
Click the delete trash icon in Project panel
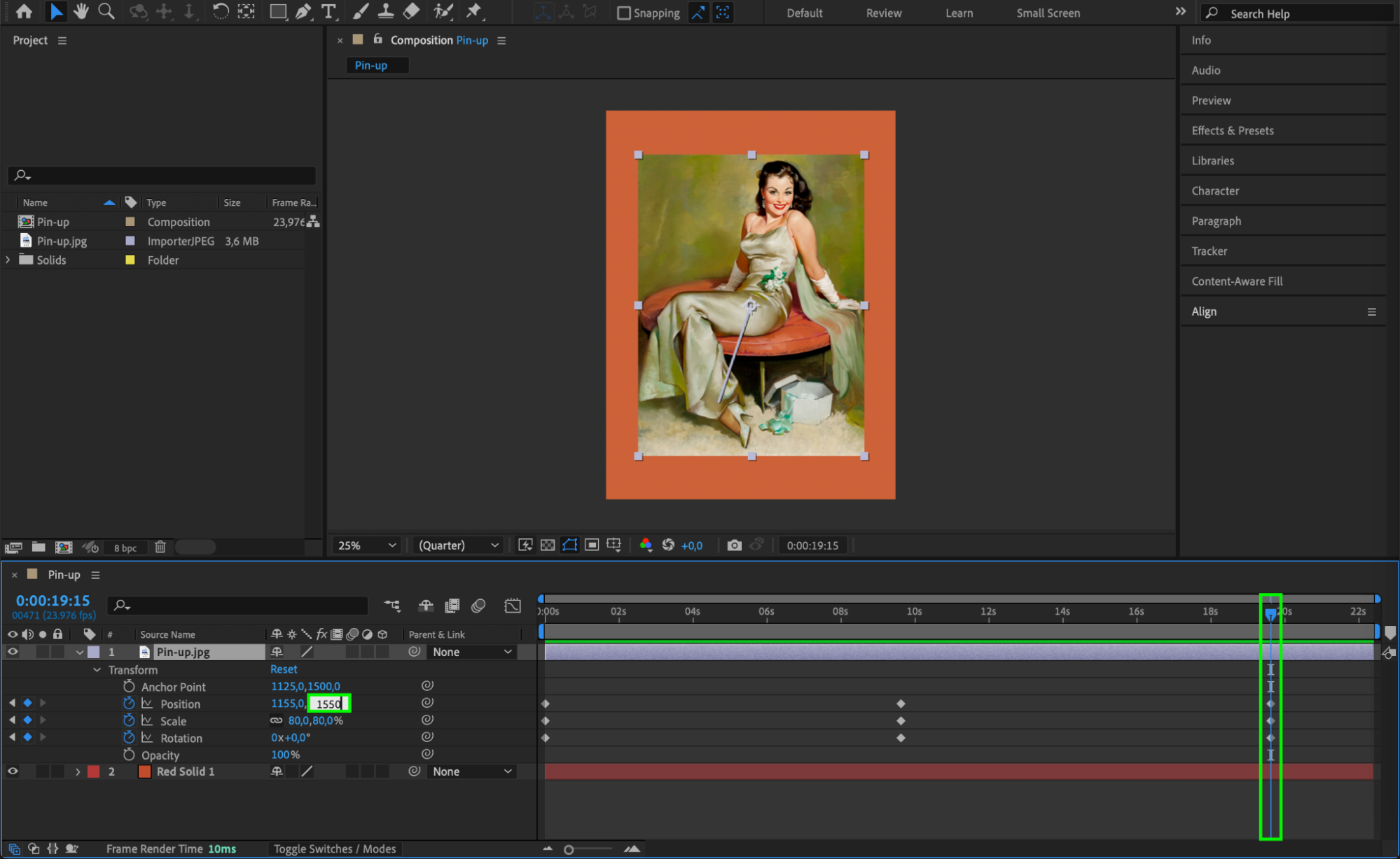(x=160, y=547)
